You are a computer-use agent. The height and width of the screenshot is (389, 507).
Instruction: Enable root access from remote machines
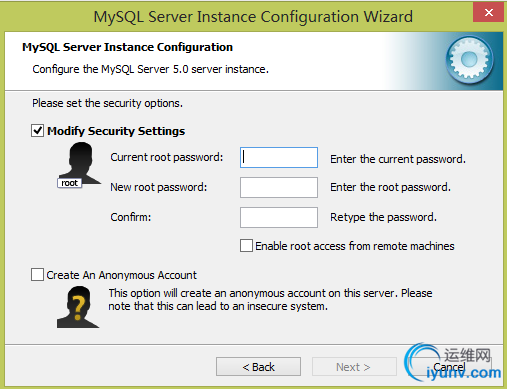[x=246, y=246]
